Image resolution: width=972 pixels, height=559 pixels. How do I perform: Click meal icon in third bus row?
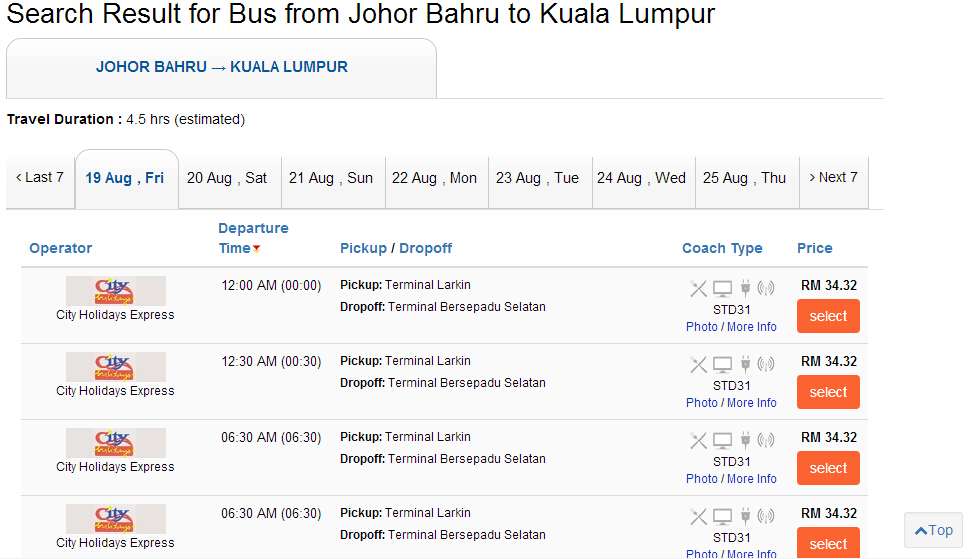(698, 440)
